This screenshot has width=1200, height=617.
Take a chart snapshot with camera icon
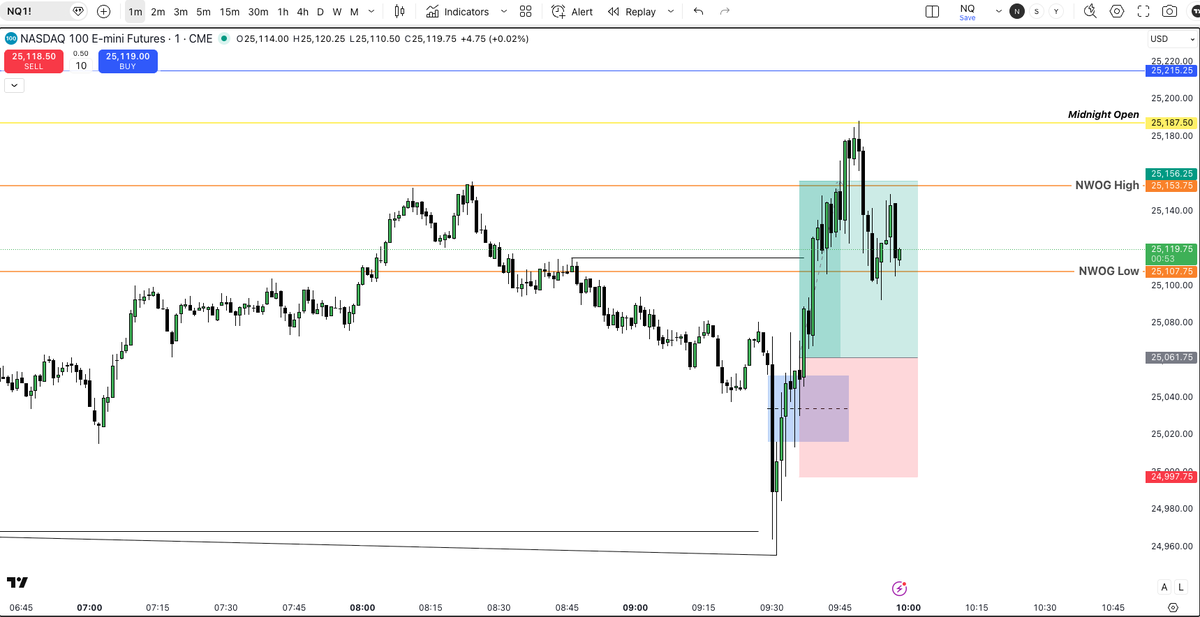coord(1169,12)
